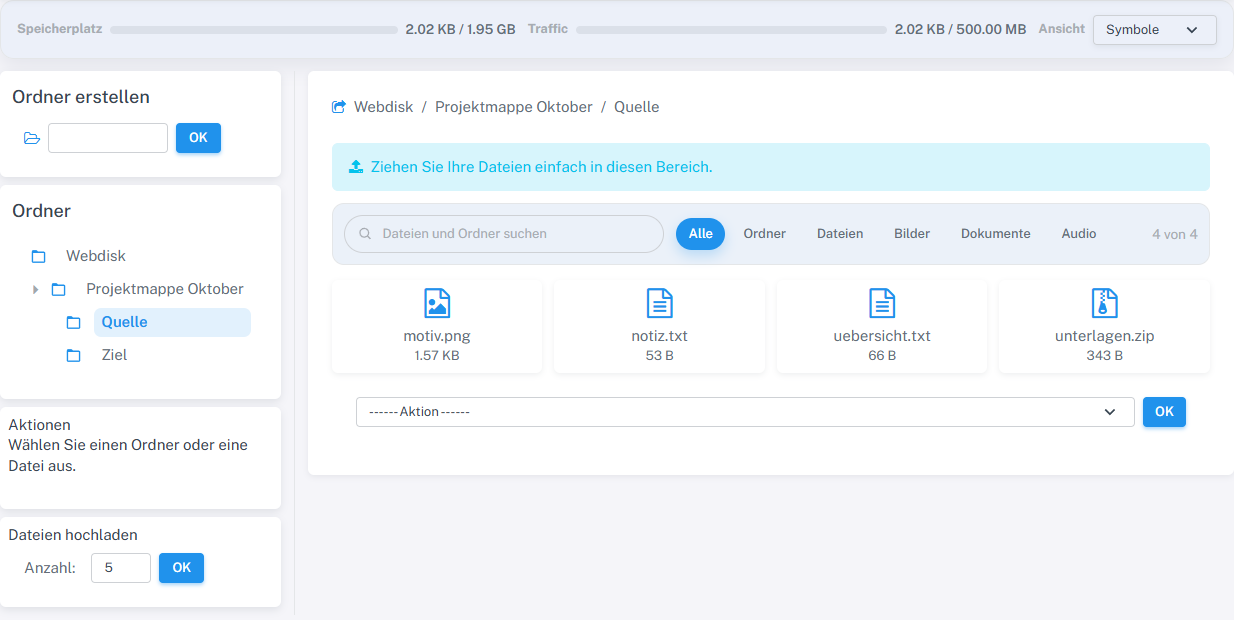Select Webdisk in the folder tree
The height and width of the screenshot is (620, 1234).
coord(96,256)
